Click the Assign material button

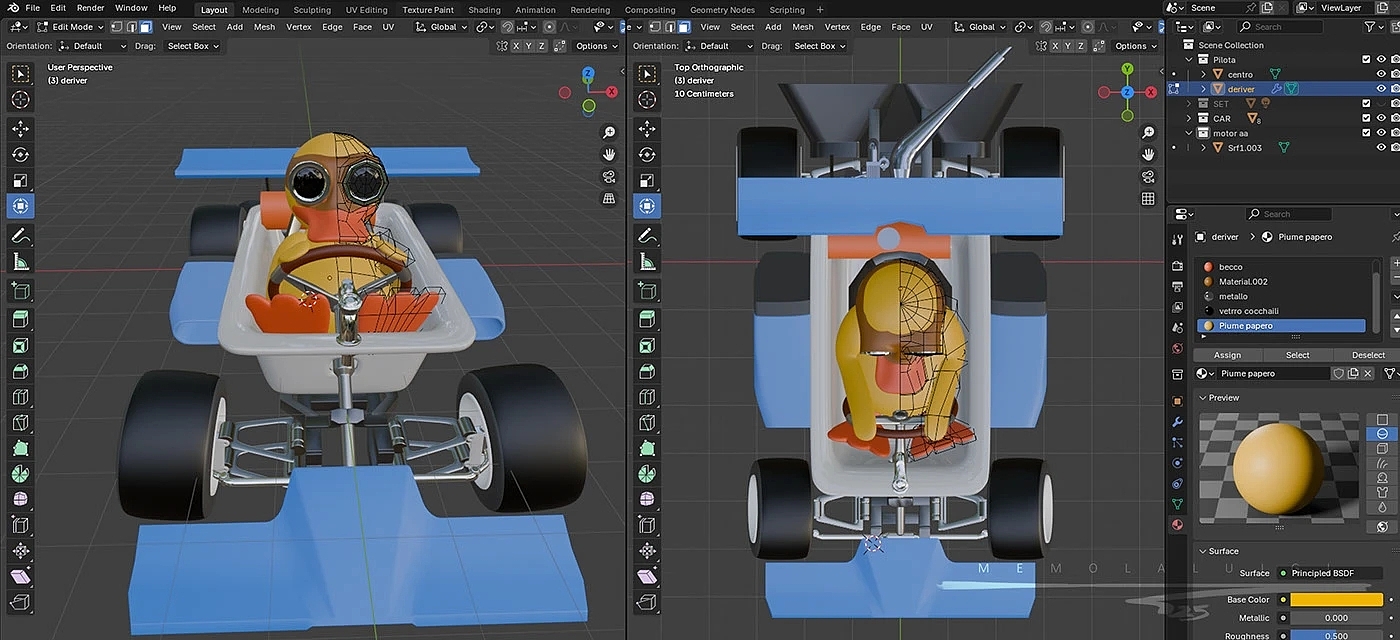tap(1227, 355)
